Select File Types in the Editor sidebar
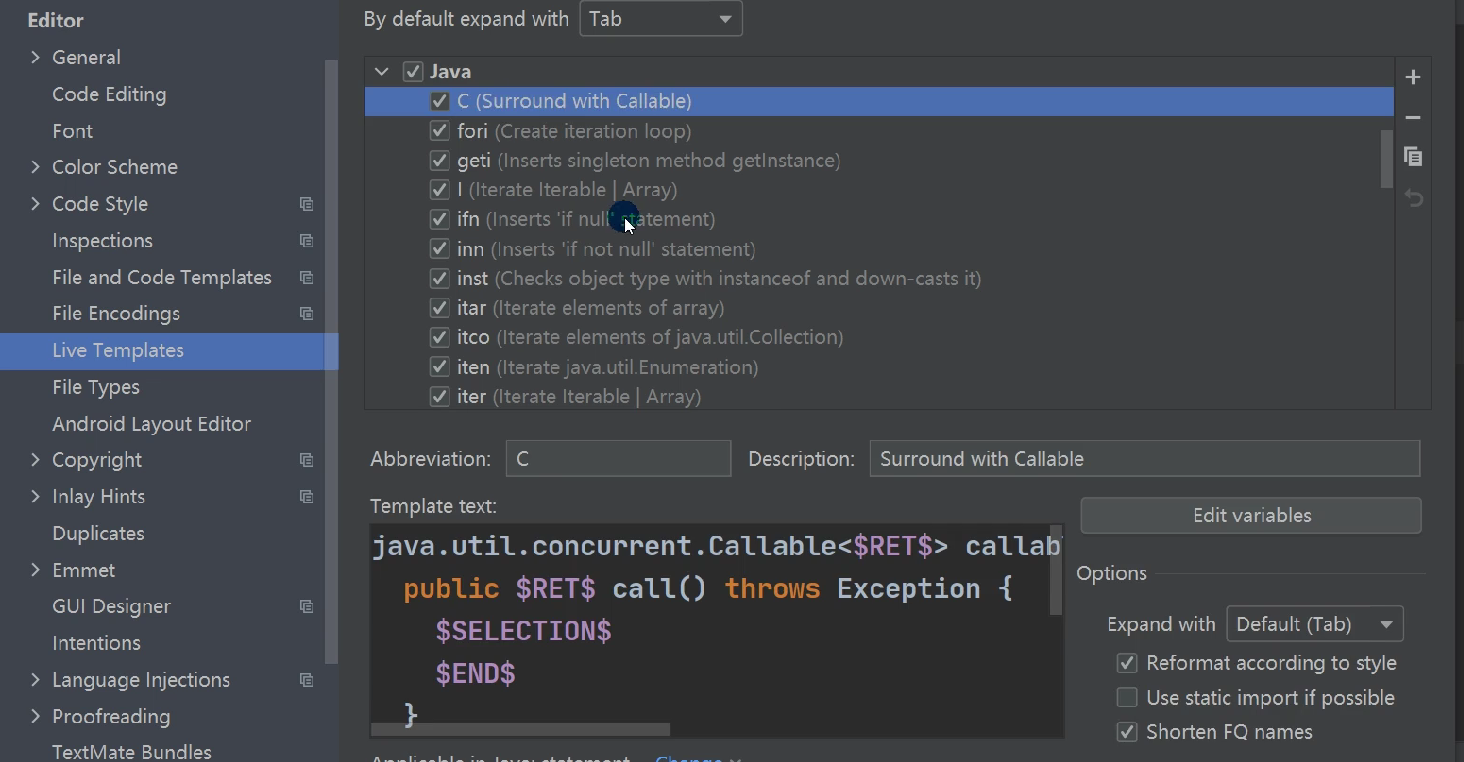Screen dimensions: 1464x762 pyautogui.click(x=96, y=387)
